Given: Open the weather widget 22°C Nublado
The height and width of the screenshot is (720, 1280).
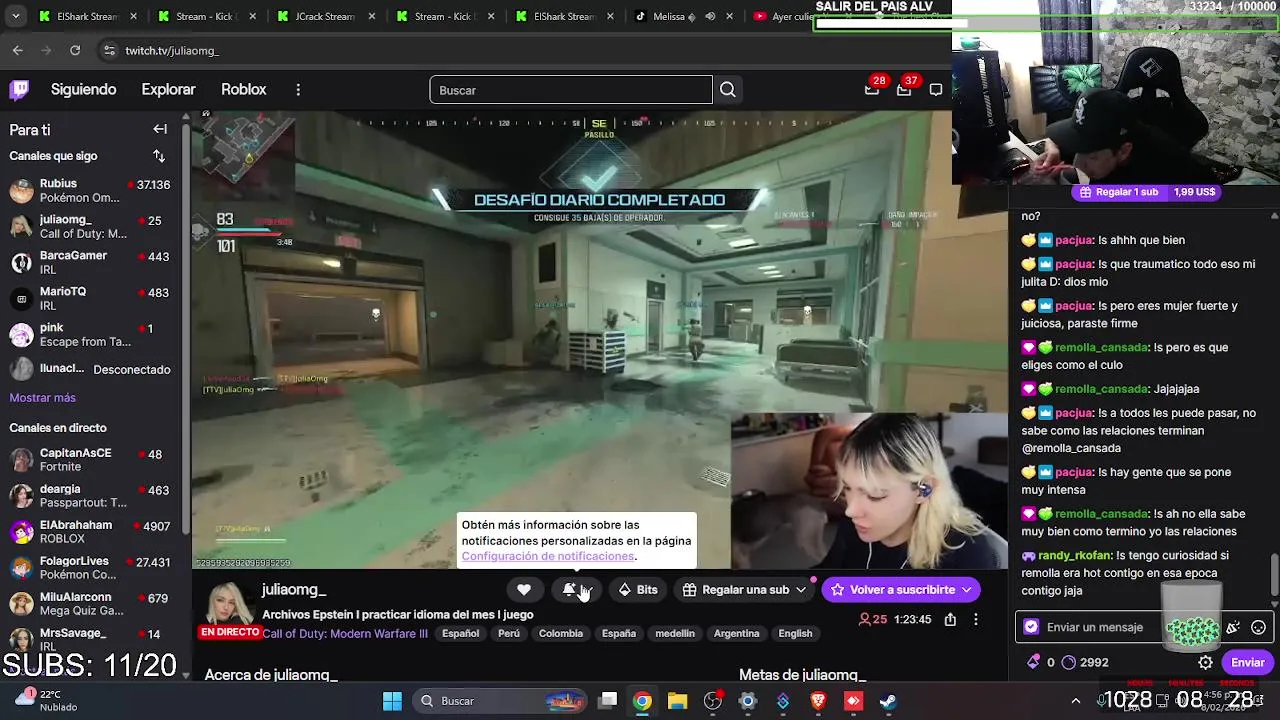Looking at the screenshot, I should pos(48,700).
